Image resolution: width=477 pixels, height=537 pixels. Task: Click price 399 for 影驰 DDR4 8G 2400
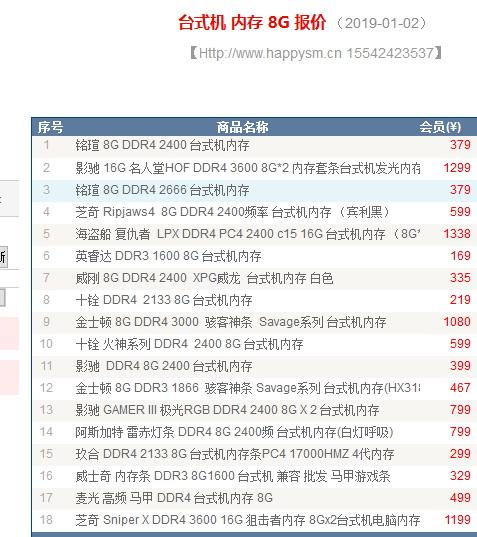[x=460, y=366]
